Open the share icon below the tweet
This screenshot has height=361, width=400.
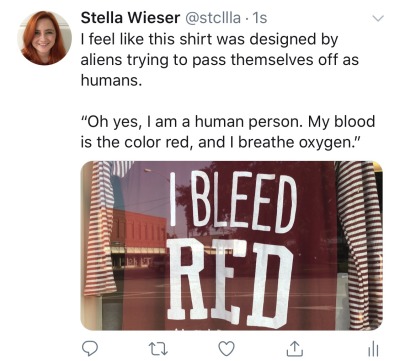(x=295, y=348)
